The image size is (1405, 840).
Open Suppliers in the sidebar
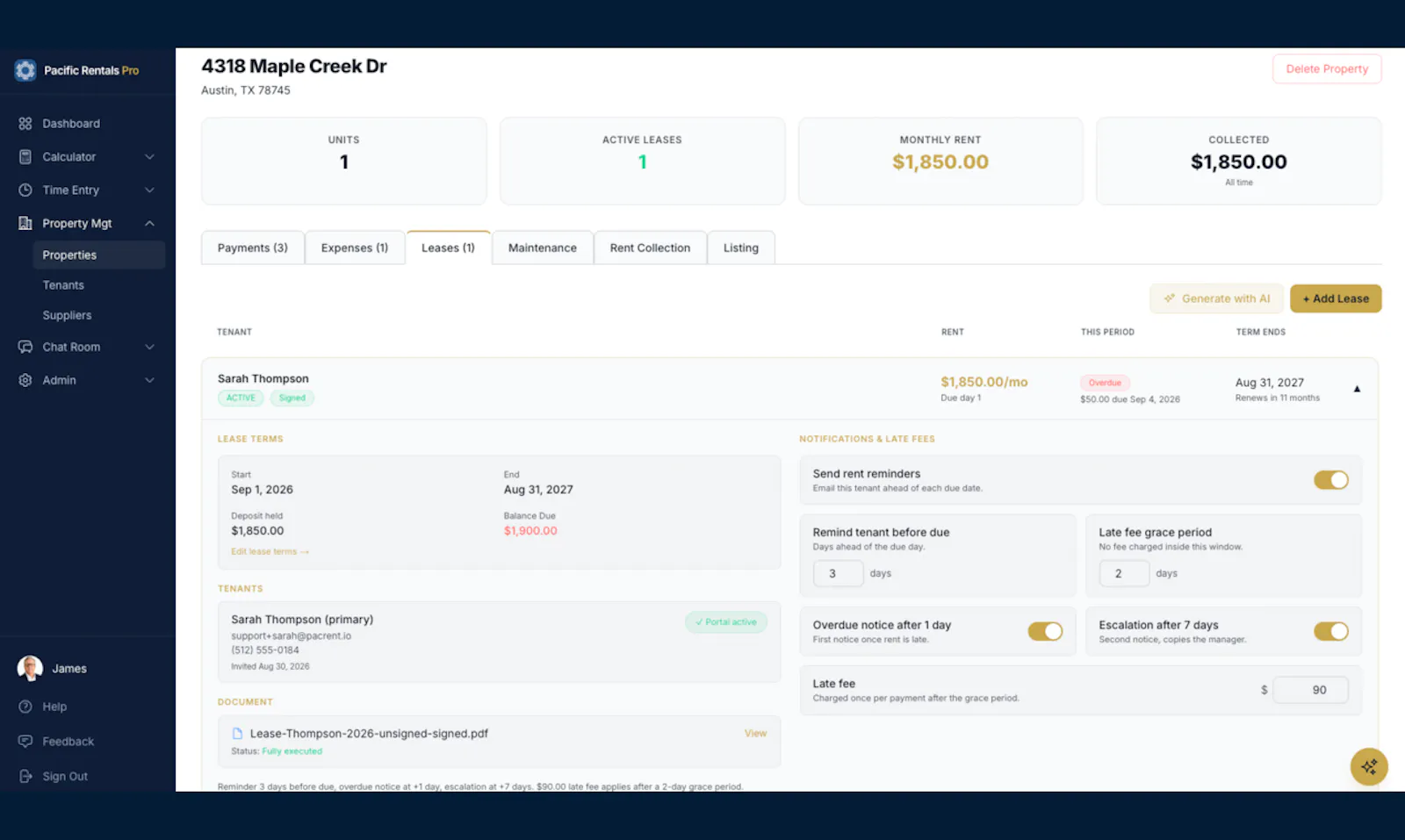click(x=67, y=315)
